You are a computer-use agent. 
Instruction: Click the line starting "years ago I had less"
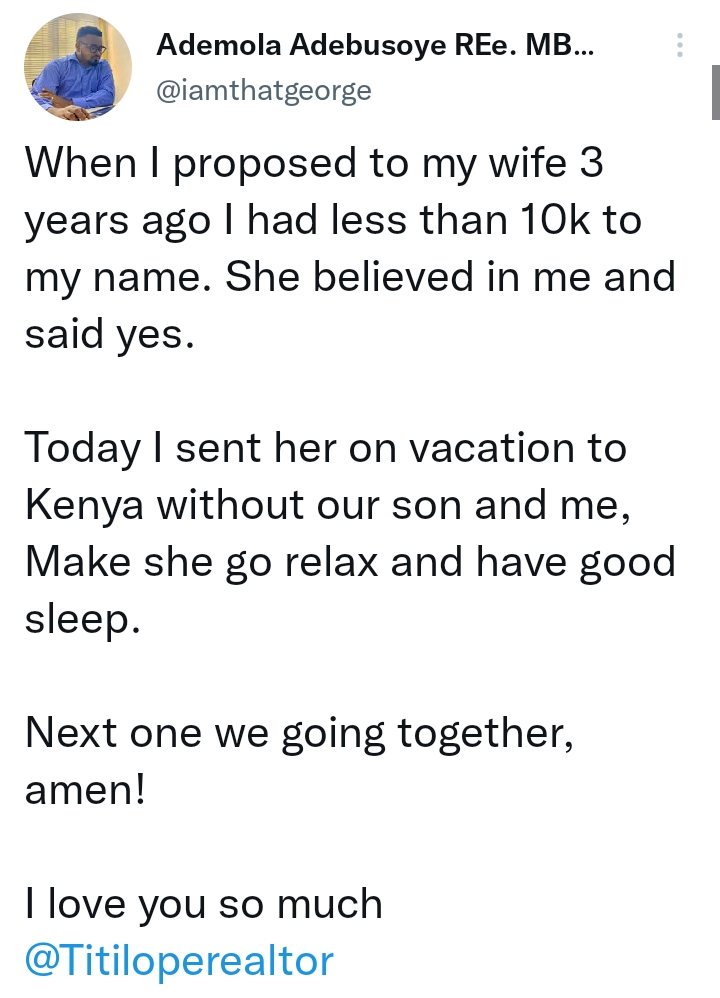click(333, 220)
